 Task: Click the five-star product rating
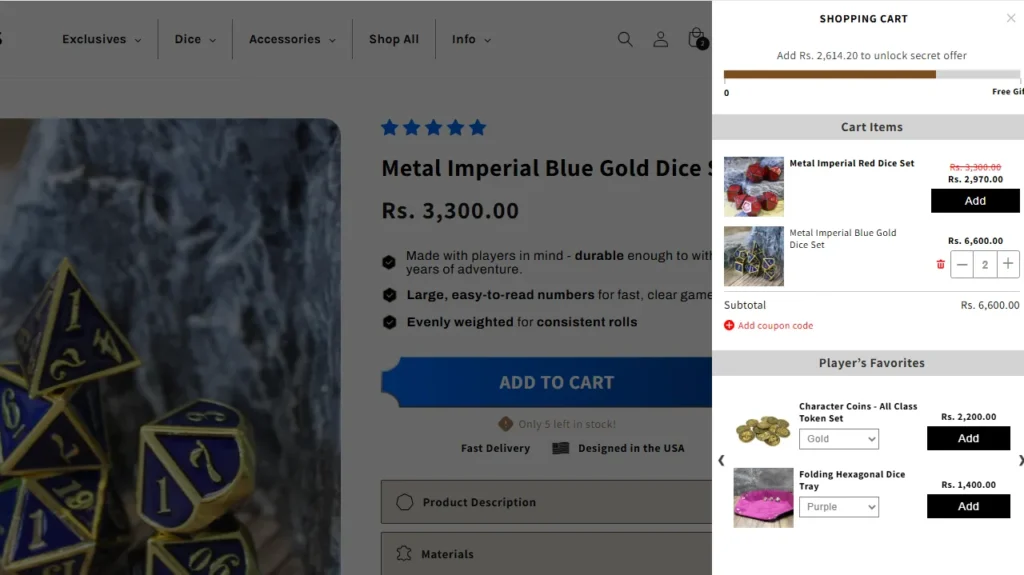[x=433, y=127]
